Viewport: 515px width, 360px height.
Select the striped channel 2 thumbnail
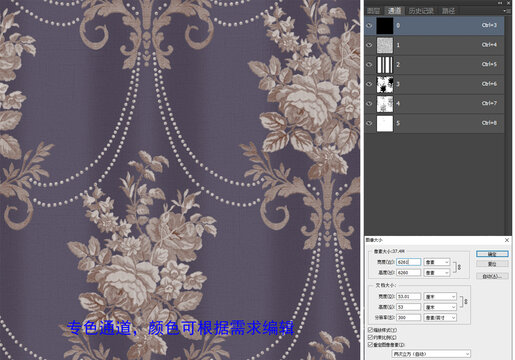click(385, 65)
